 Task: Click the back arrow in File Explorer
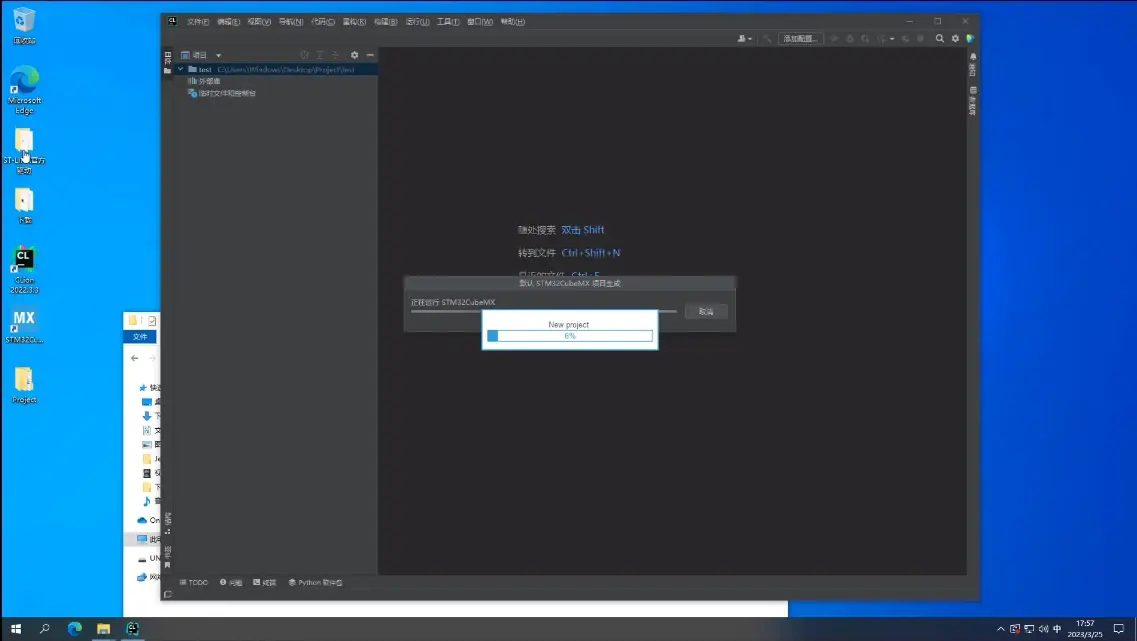(135, 357)
